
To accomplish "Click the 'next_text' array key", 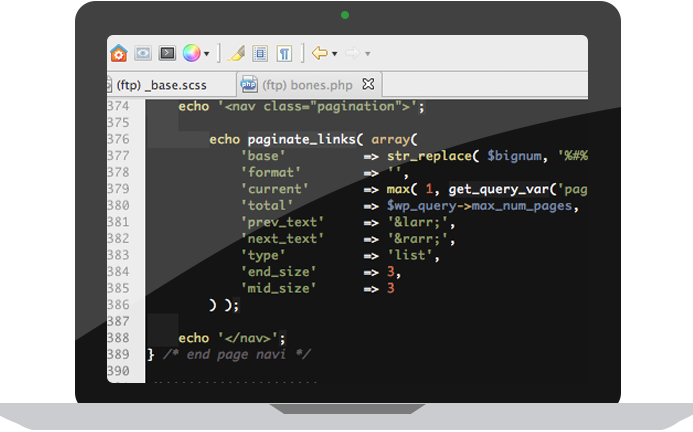I will [x=282, y=239].
